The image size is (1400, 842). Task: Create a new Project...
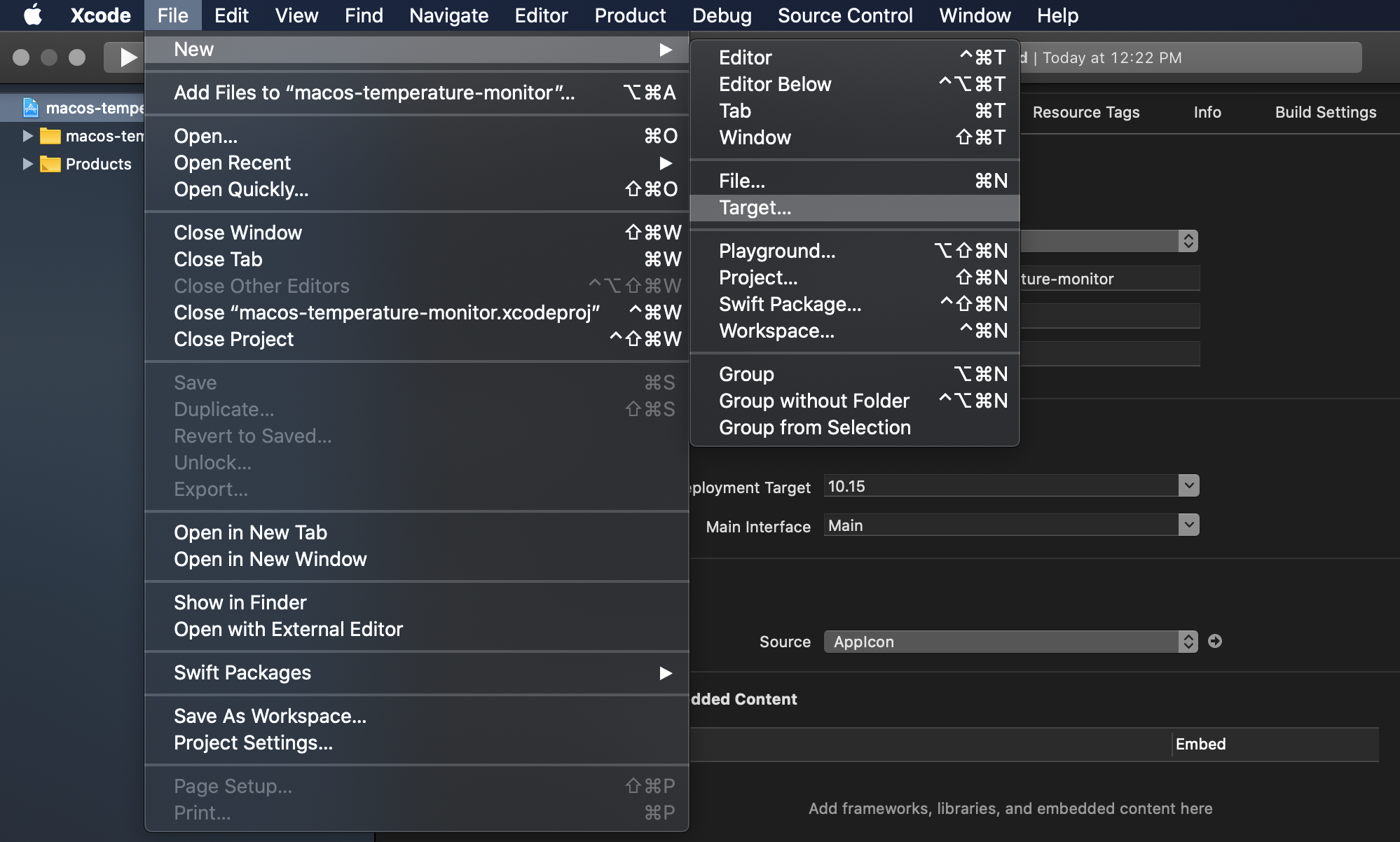tap(854, 277)
